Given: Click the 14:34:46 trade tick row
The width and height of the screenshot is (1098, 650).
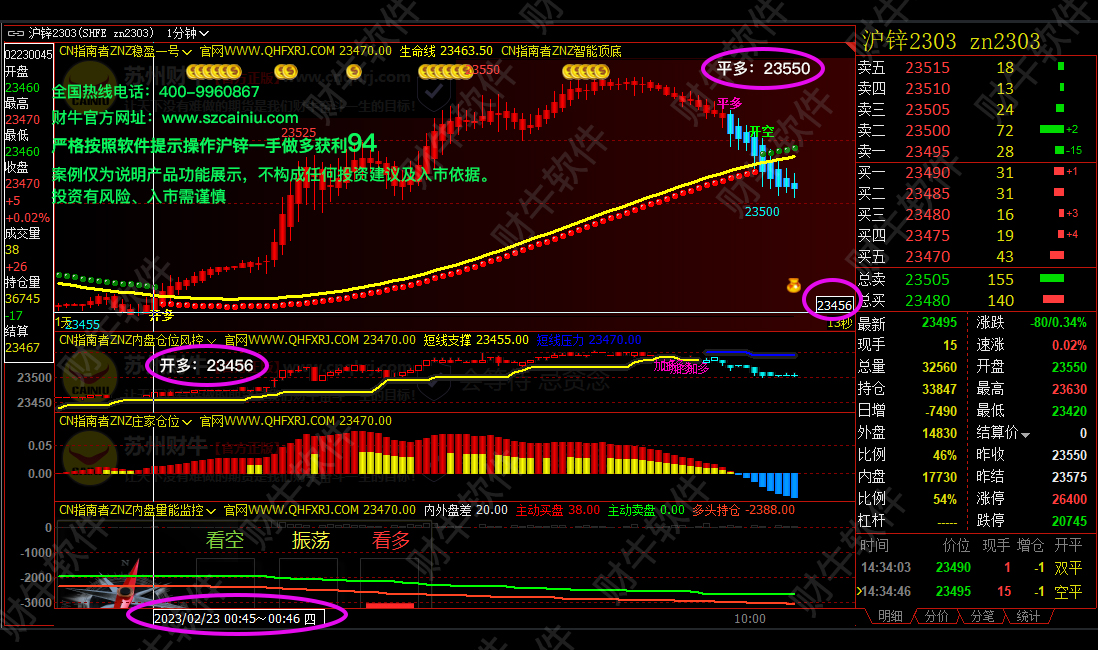Looking at the screenshot, I should click(x=972, y=591).
